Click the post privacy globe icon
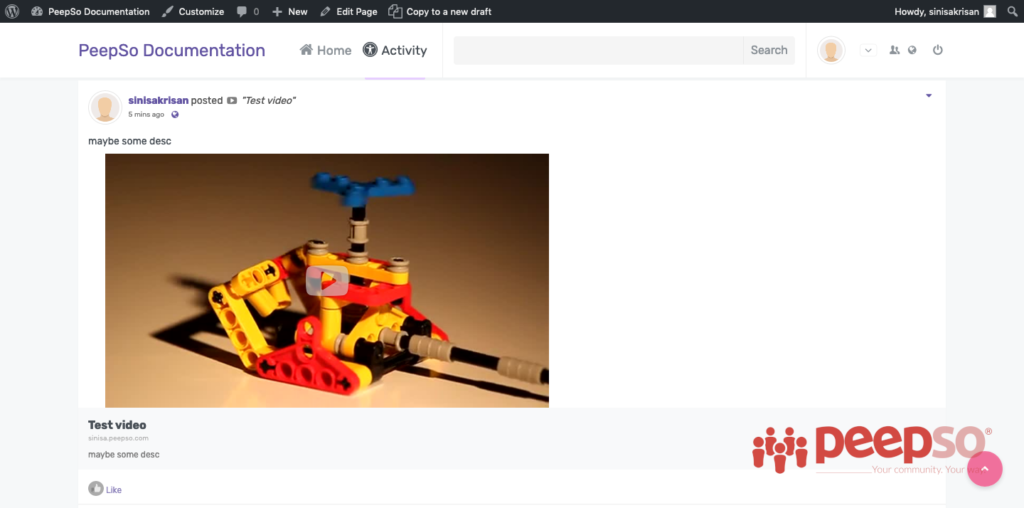 point(175,115)
